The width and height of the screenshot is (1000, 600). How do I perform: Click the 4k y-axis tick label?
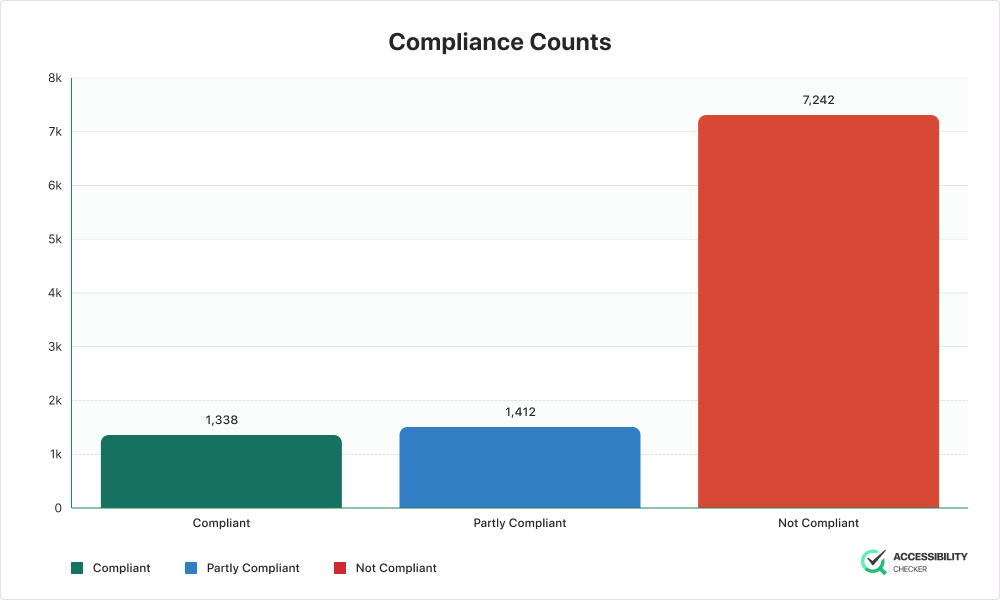point(54,293)
